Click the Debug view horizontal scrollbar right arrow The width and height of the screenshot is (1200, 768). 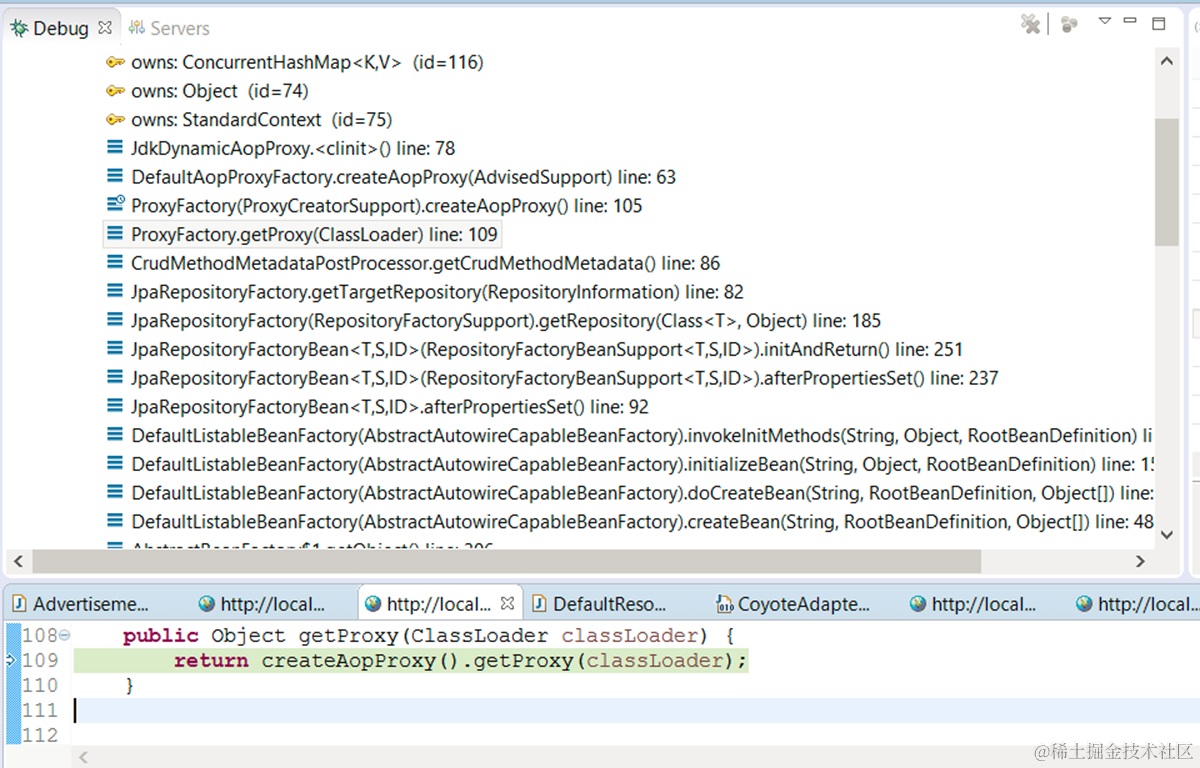click(1141, 561)
